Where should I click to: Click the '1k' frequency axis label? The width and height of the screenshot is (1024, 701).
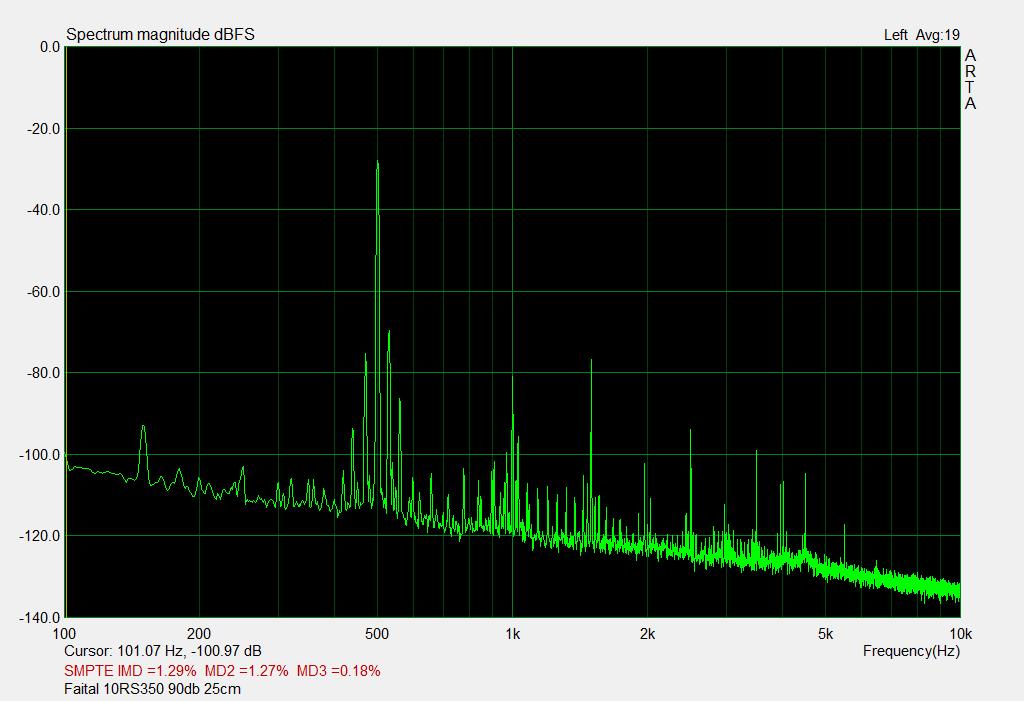pyautogui.click(x=512, y=633)
